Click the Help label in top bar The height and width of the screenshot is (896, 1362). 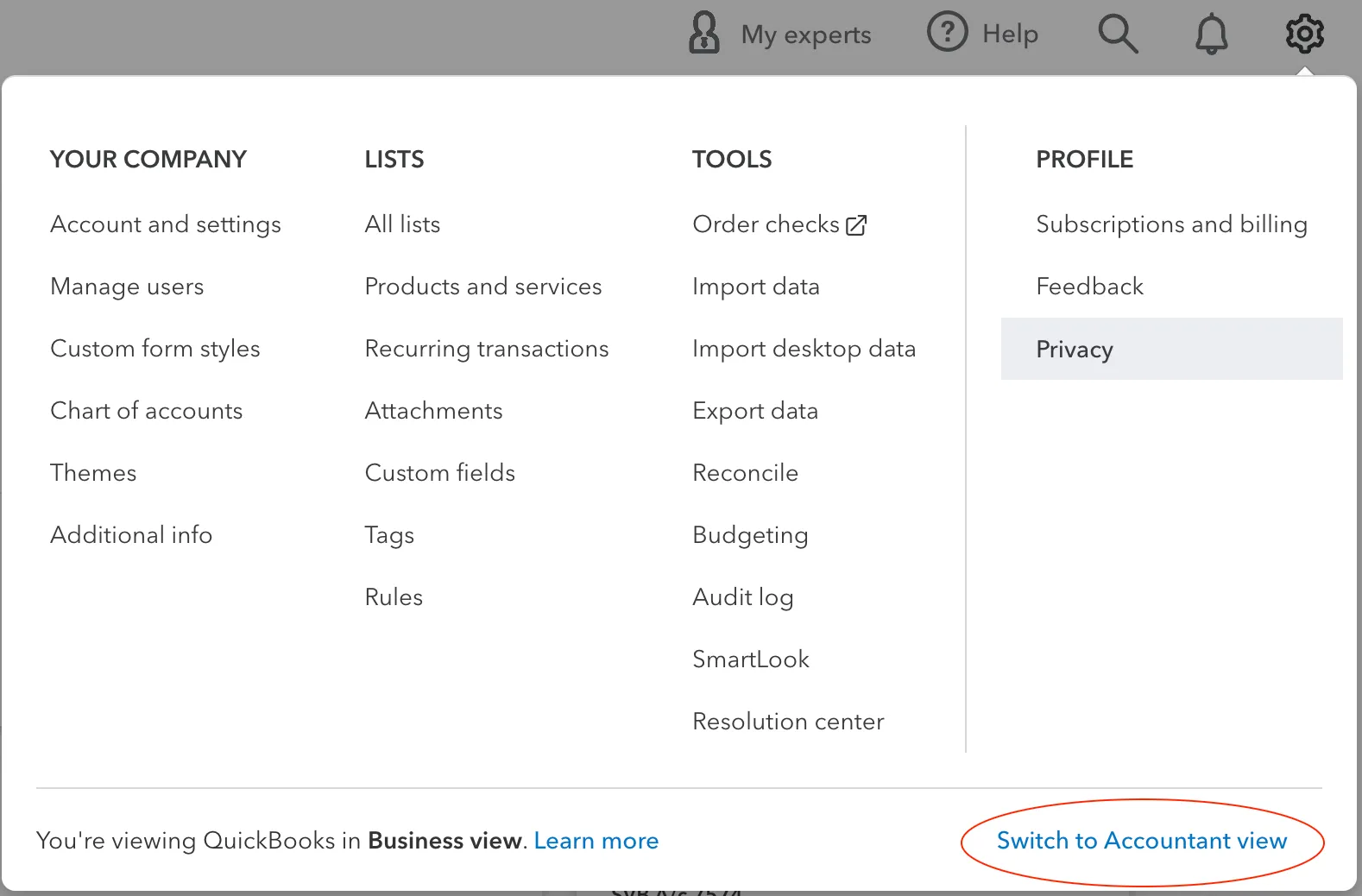pos(1010,34)
